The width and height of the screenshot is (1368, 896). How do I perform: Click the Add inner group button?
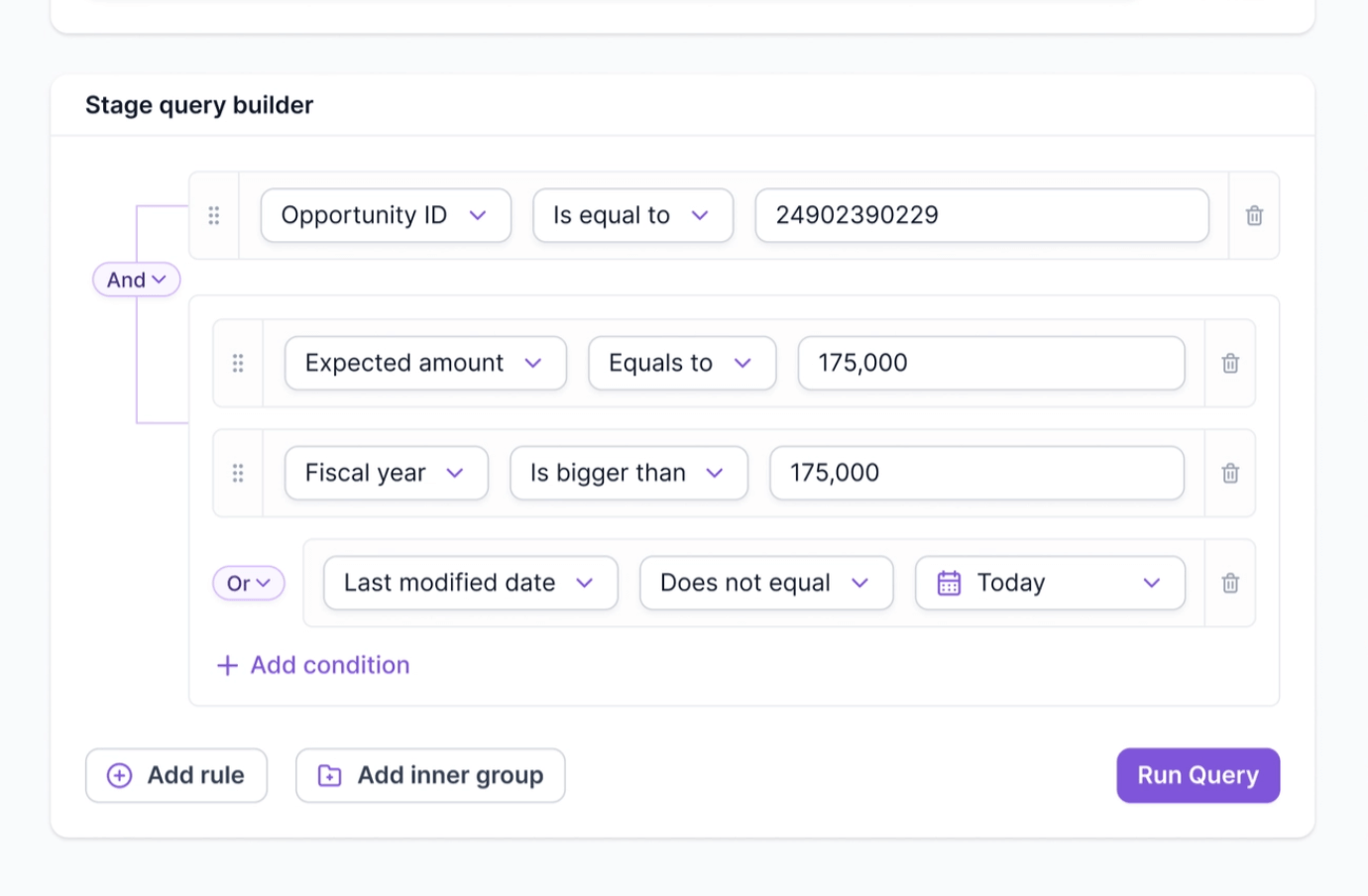[430, 775]
